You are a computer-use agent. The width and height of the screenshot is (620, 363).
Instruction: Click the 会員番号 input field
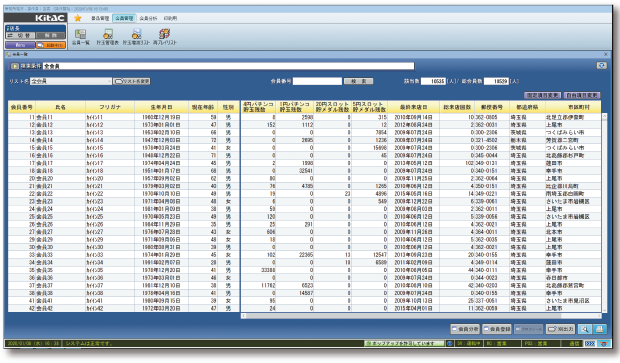click(317, 81)
